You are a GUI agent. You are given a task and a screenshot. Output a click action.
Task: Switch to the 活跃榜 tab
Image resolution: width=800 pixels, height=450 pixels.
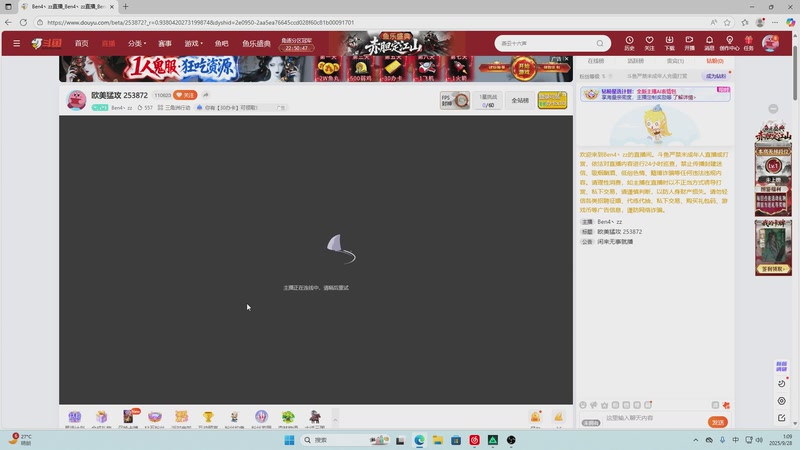click(635, 61)
